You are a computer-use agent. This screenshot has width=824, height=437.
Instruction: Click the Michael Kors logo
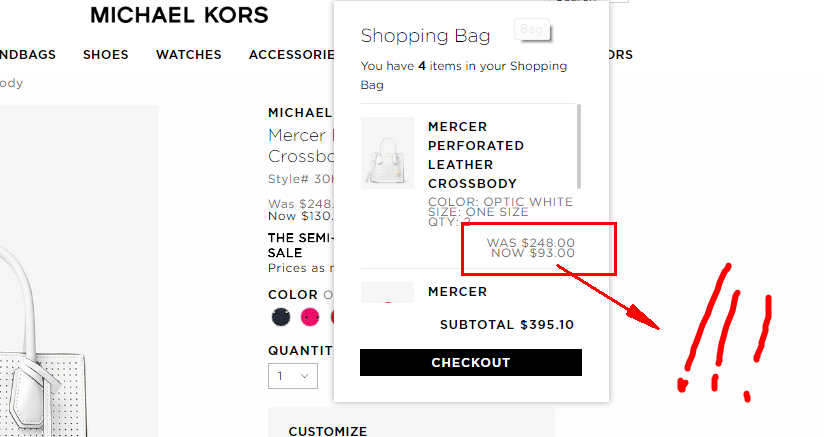(x=179, y=15)
